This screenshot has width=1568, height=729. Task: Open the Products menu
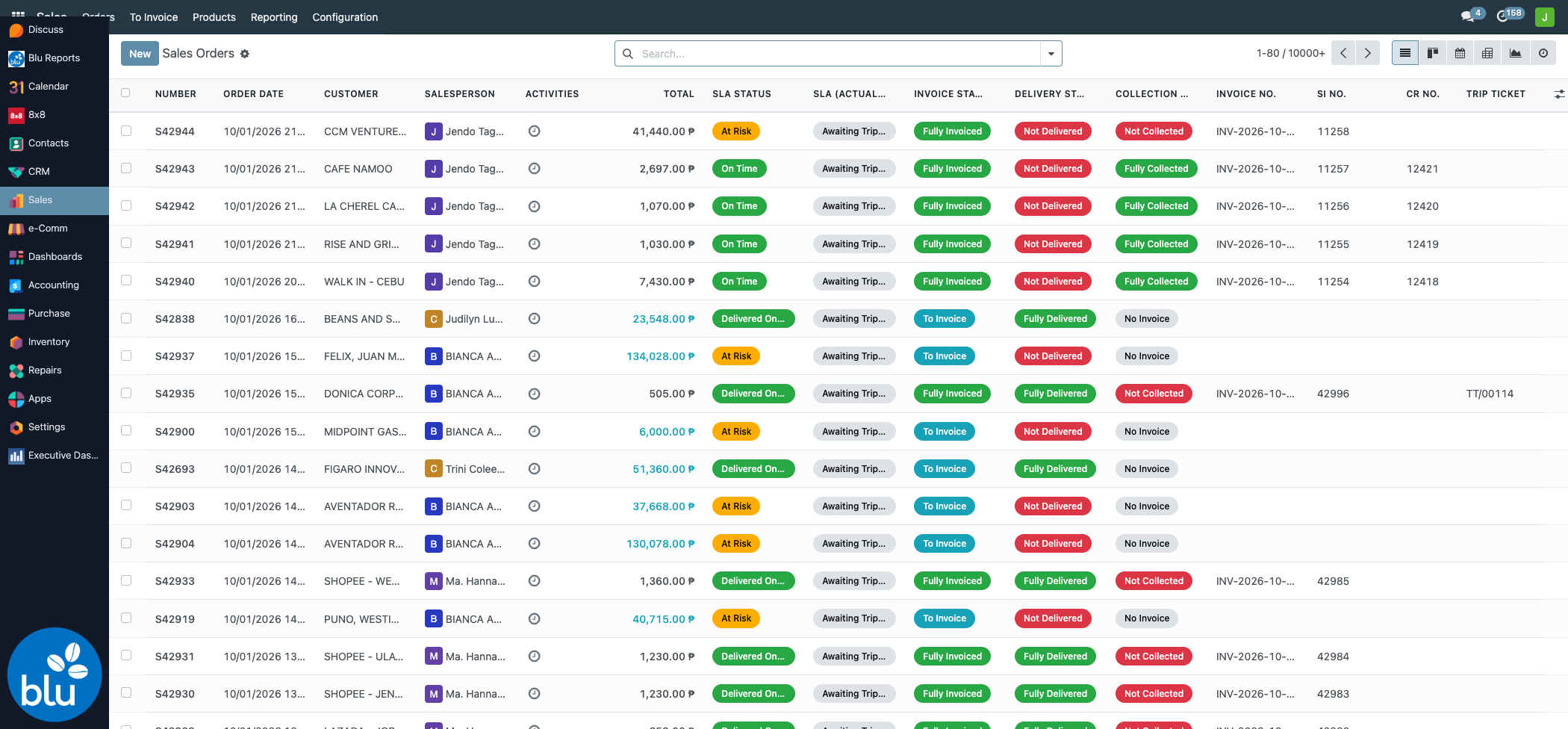(214, 17)
